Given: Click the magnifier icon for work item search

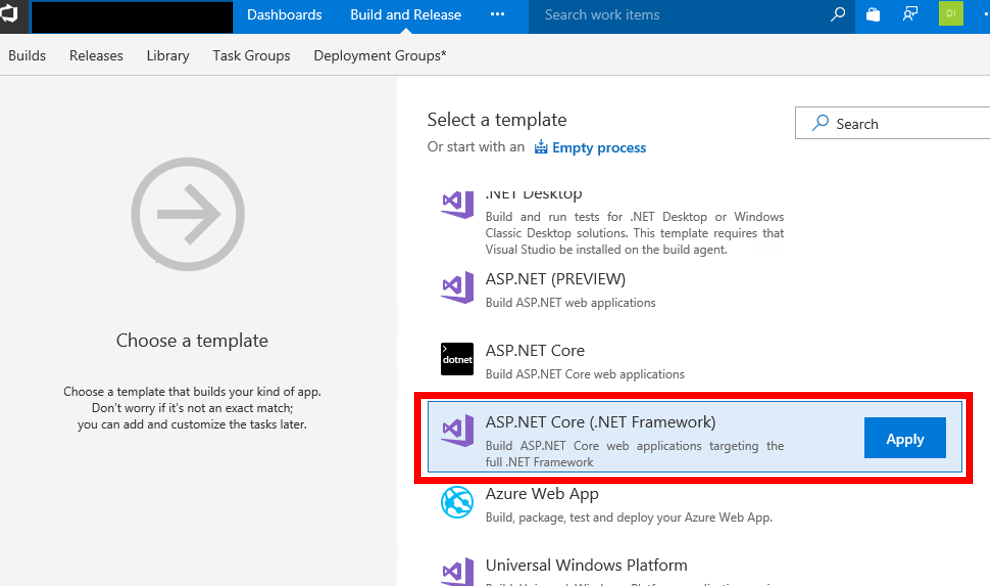Looking at the screenshot, I should pos(838,15).
